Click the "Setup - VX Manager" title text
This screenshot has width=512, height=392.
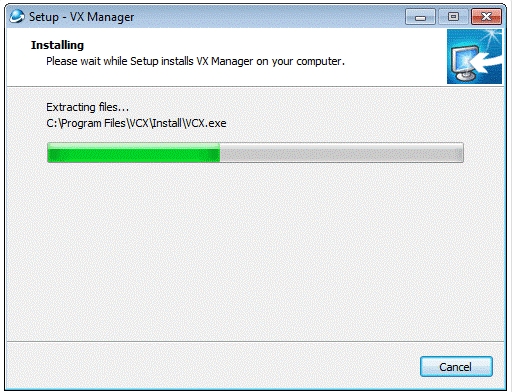pyautogui.click(x=81, y=17)
